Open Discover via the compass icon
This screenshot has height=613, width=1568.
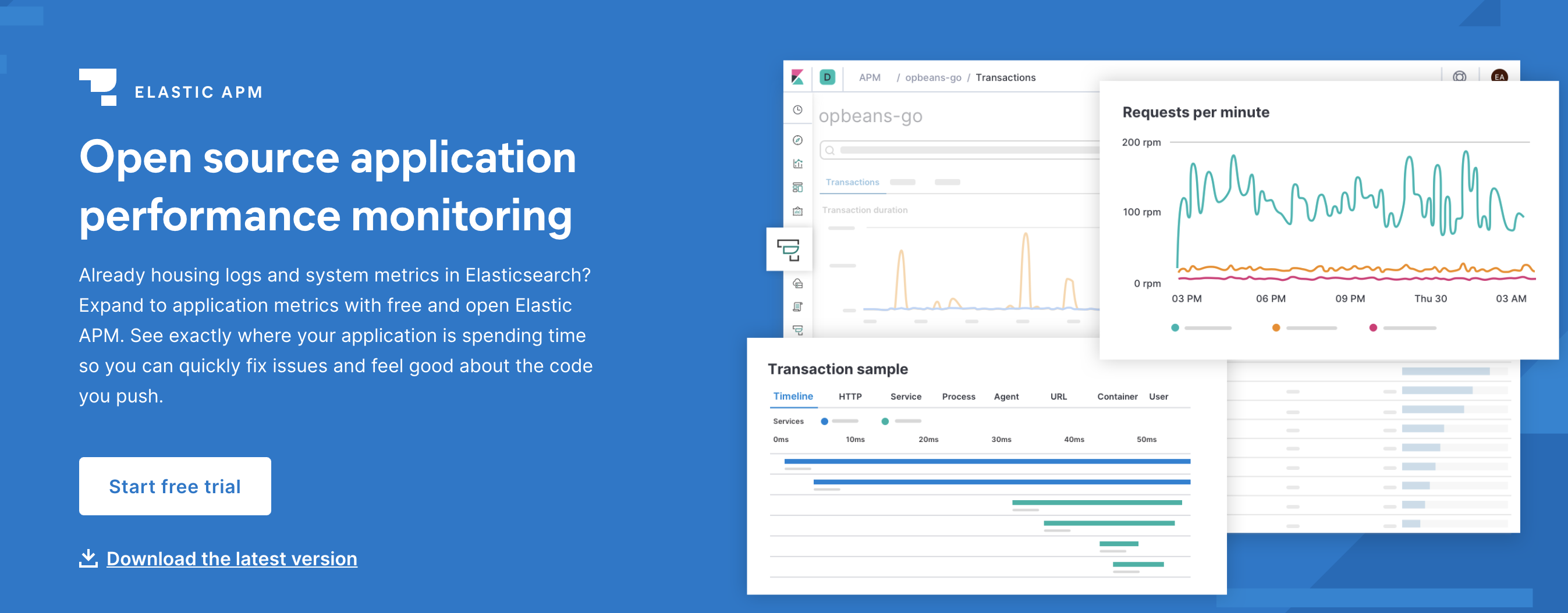[x=797, y=141]
